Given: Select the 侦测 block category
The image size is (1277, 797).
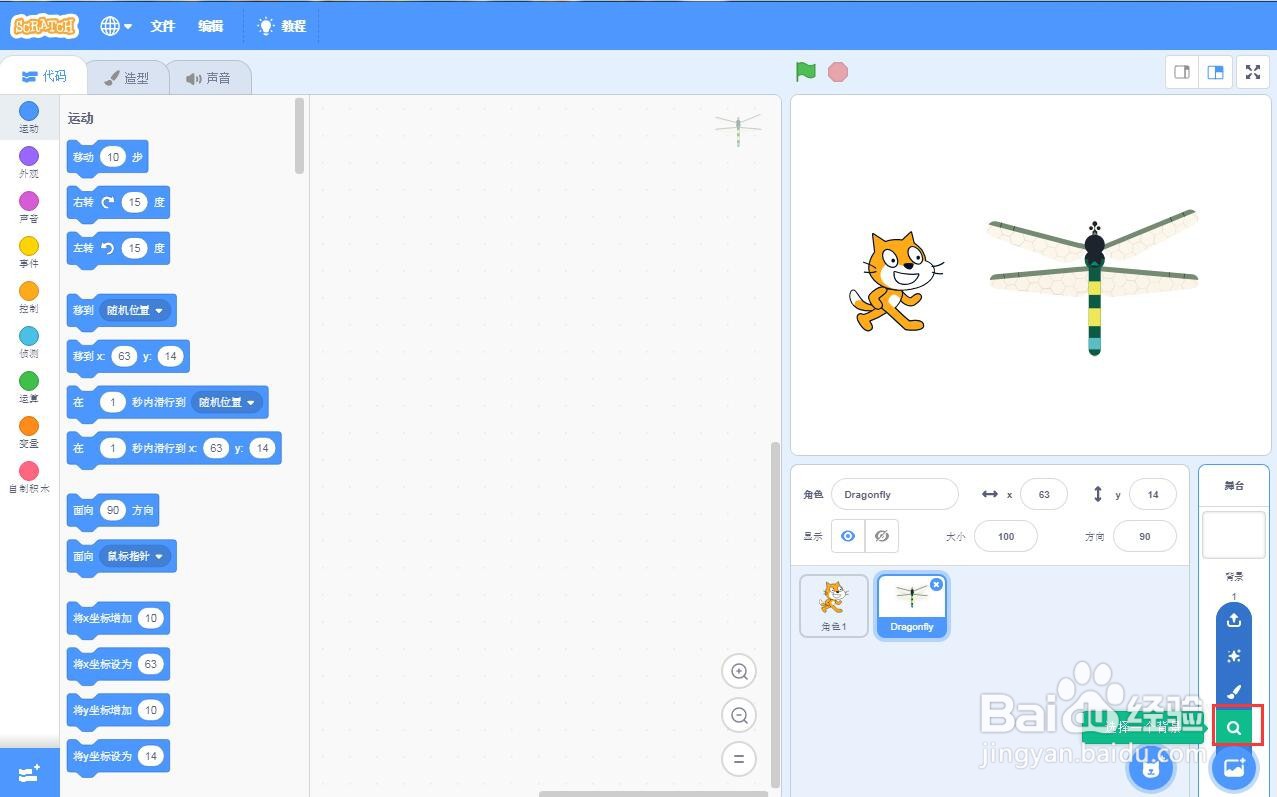Looking at the screenshot, I should pyautogui.click(x=29, y=342).
